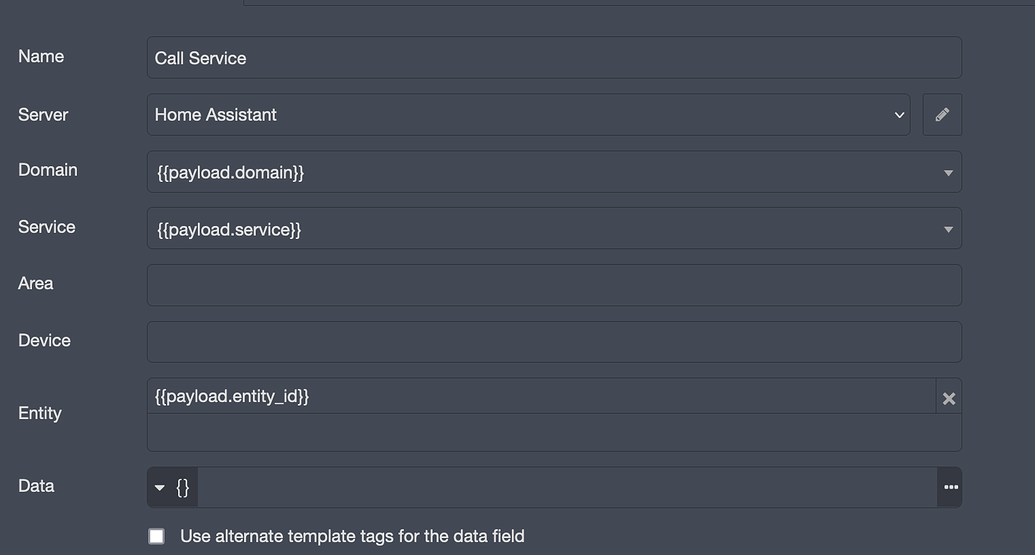Focus the empty Area input field
1035x555 pixels.
(554, 285)
